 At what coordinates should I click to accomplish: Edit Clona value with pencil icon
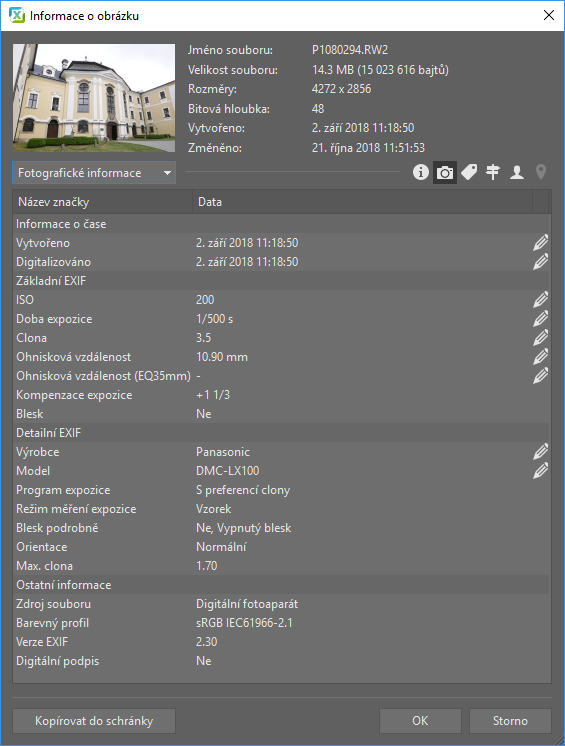[x=540, y=338]
